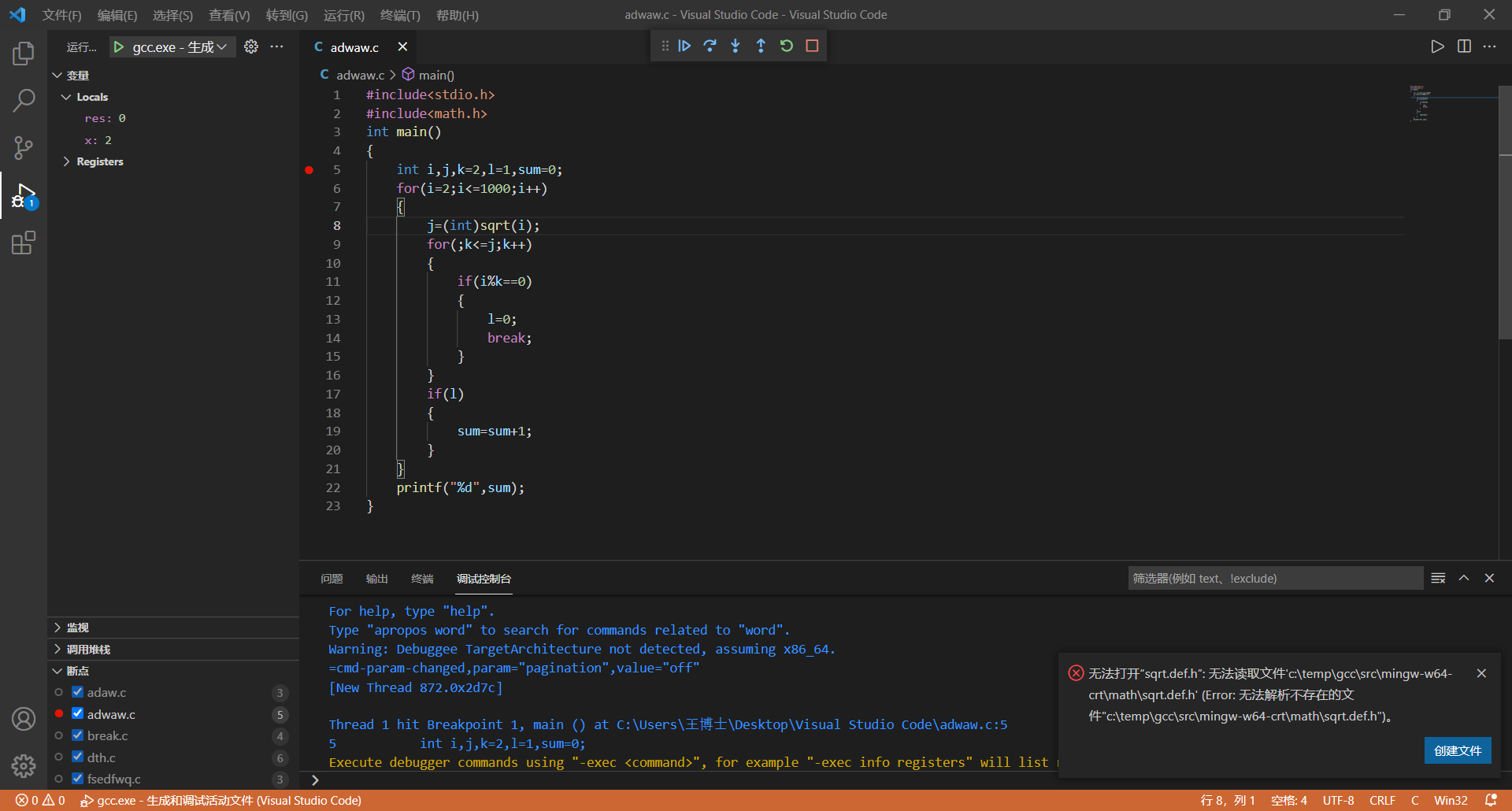
Task: Expand the 监视 section
Action: click(57, 628)
